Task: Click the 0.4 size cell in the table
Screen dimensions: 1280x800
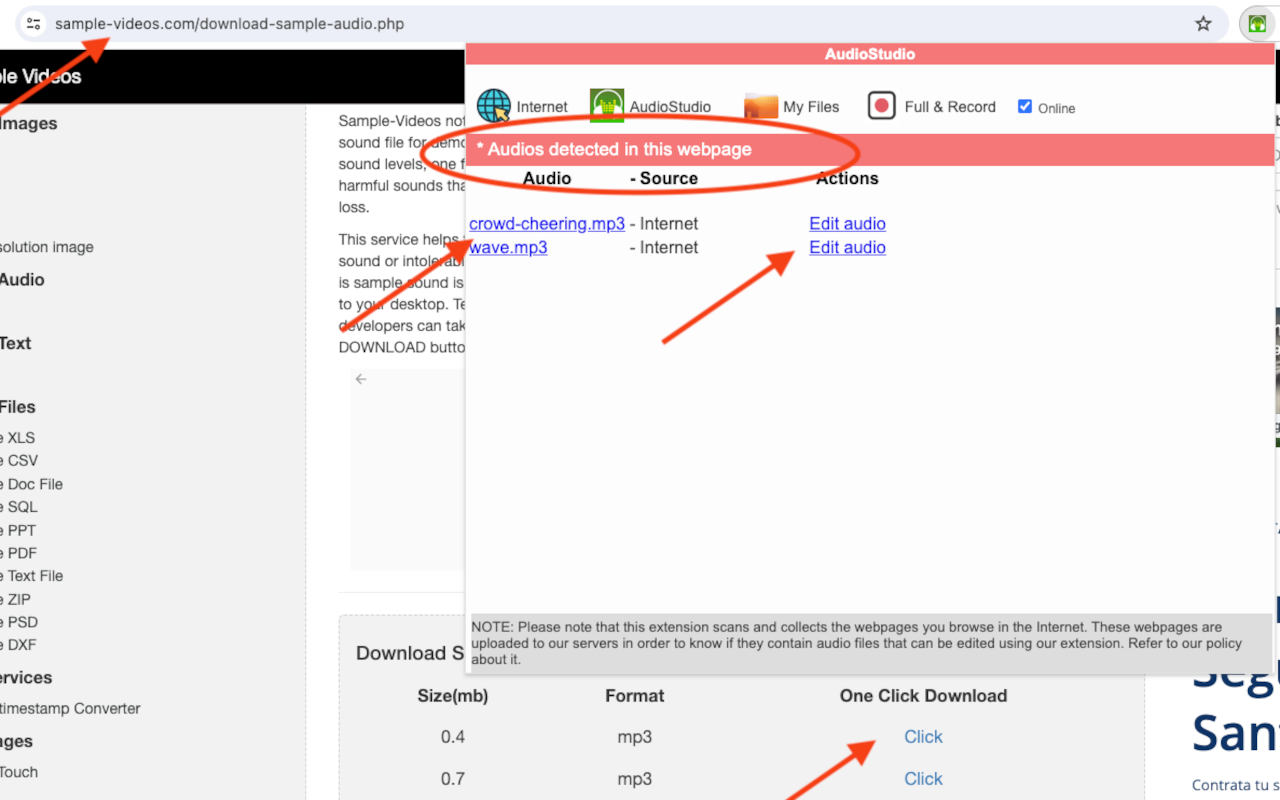Action: coord(453,737)
